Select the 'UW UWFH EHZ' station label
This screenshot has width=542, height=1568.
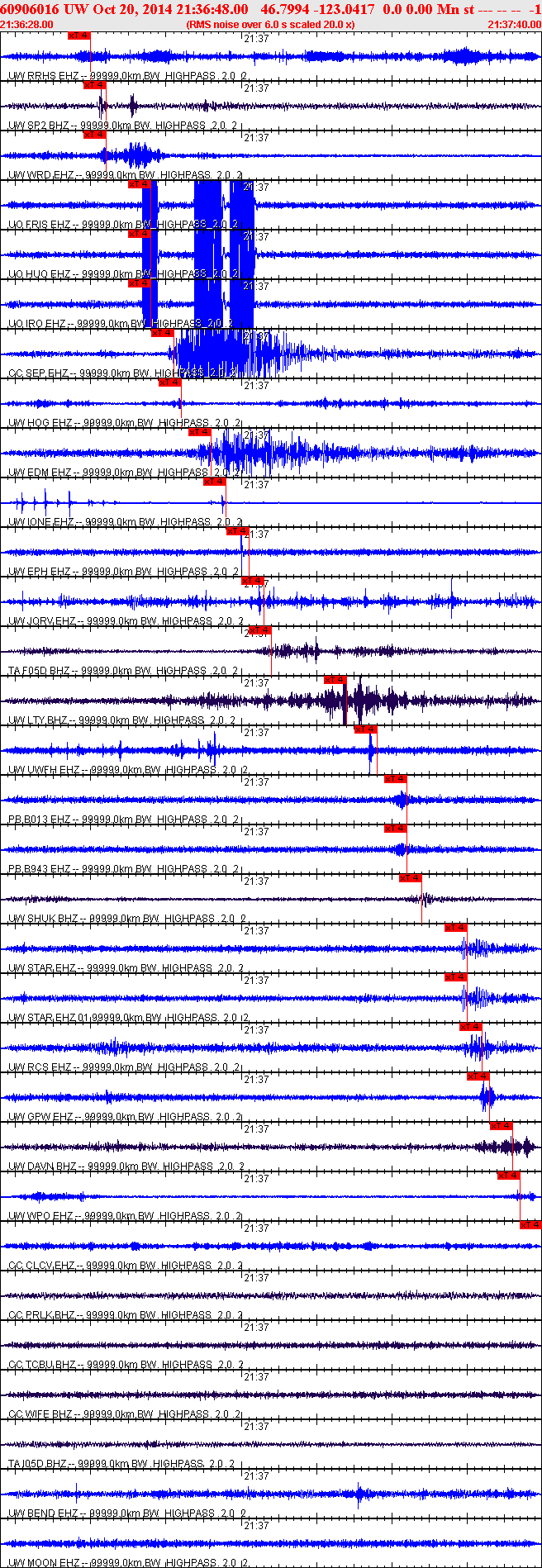click(44, 770)
